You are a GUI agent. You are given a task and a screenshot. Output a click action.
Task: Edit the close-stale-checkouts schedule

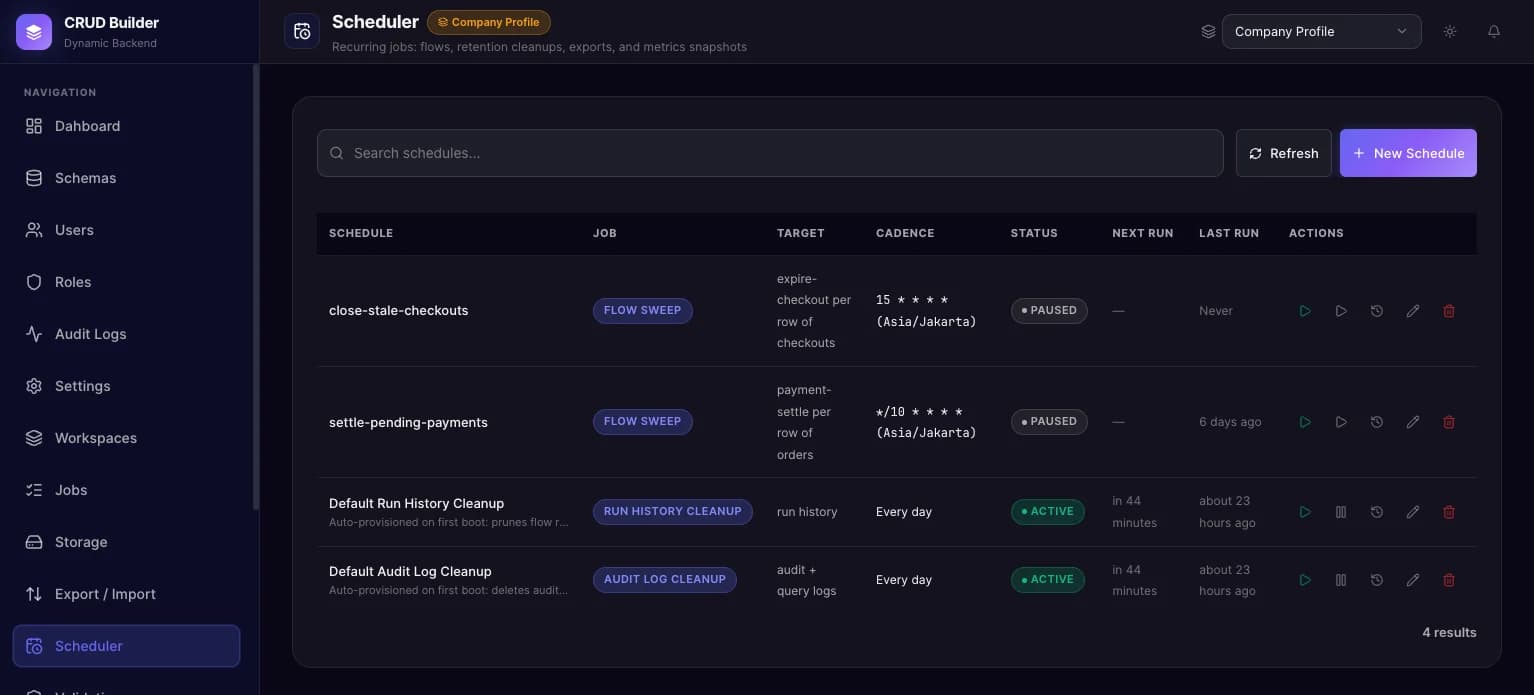(x=1413, y=311)
